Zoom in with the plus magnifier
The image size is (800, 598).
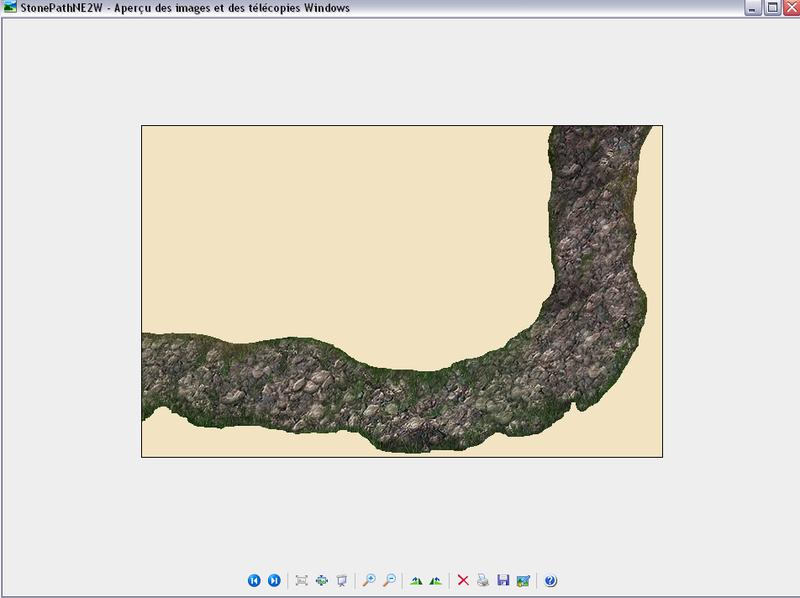click(369, 580)
